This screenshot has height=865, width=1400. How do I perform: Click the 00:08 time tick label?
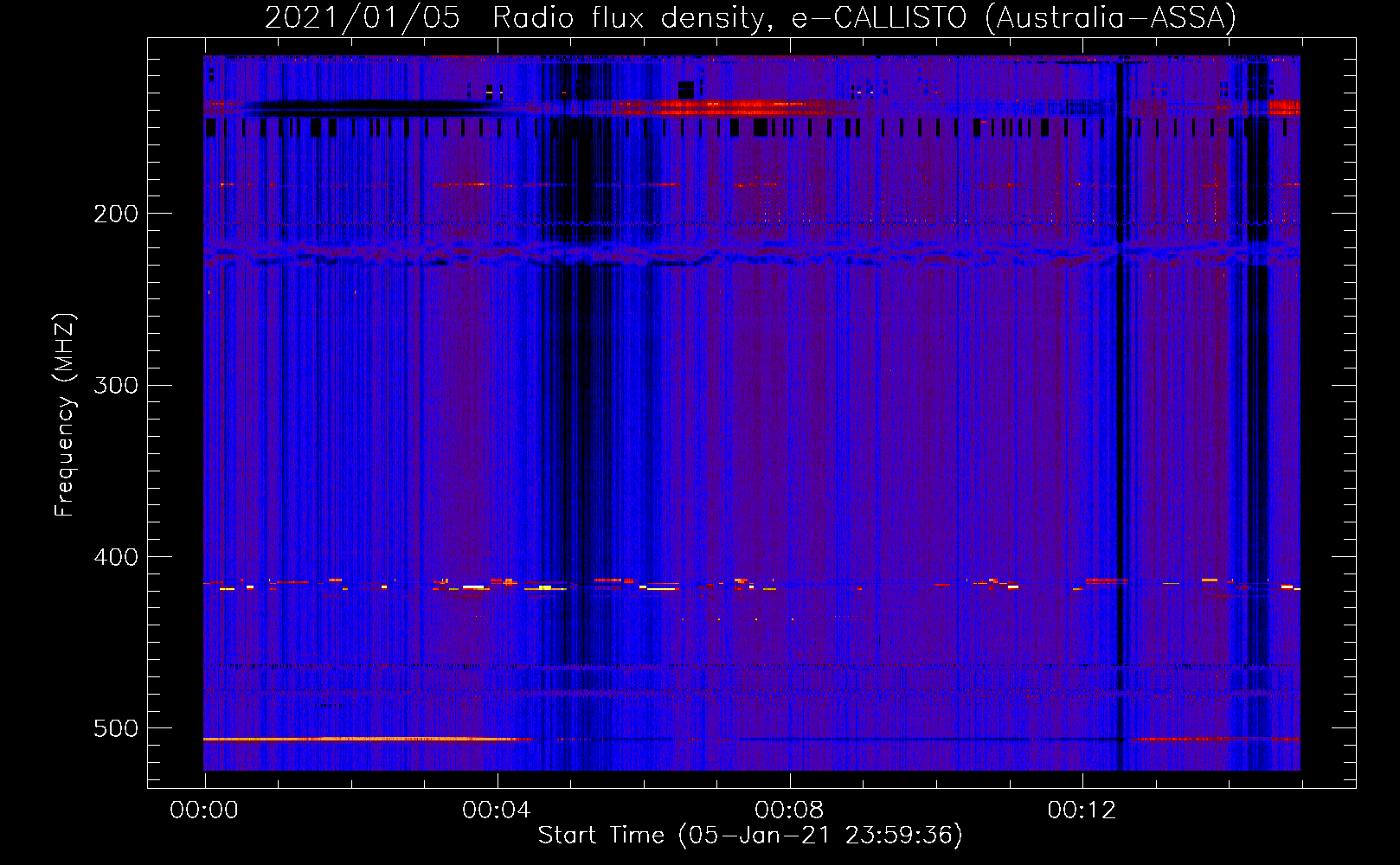(x=789, y=811)
